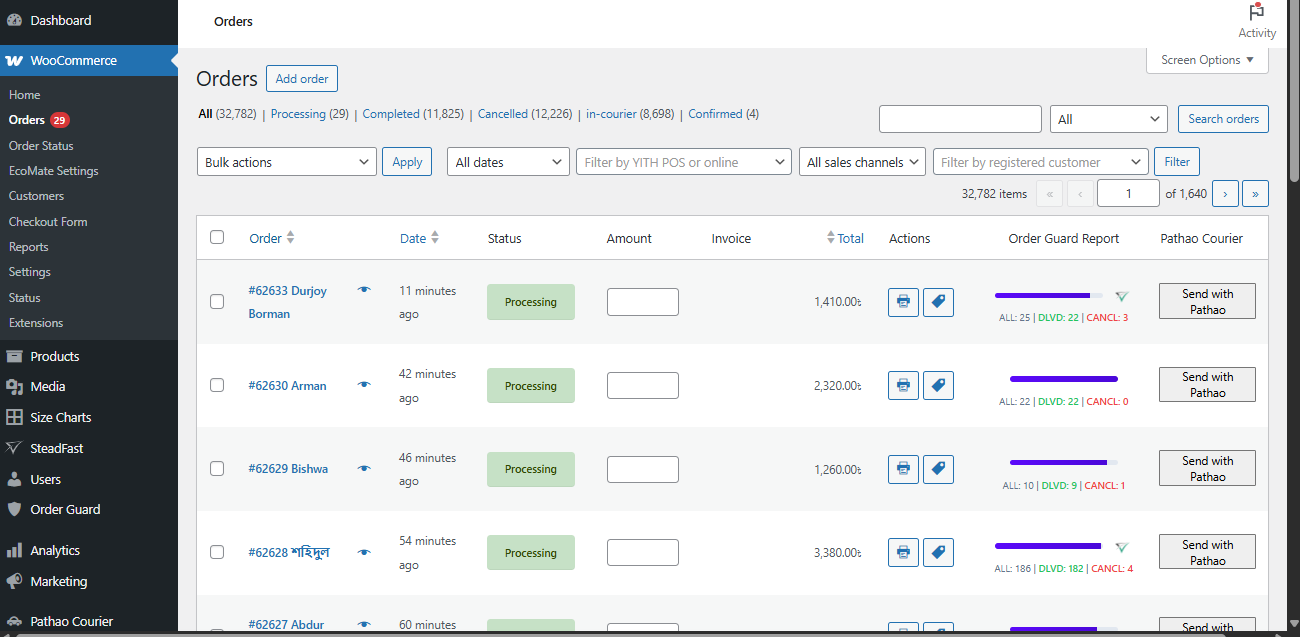Open the Bulk actions dropdown
Screen dimensions: 1300x637
point(286,161)
